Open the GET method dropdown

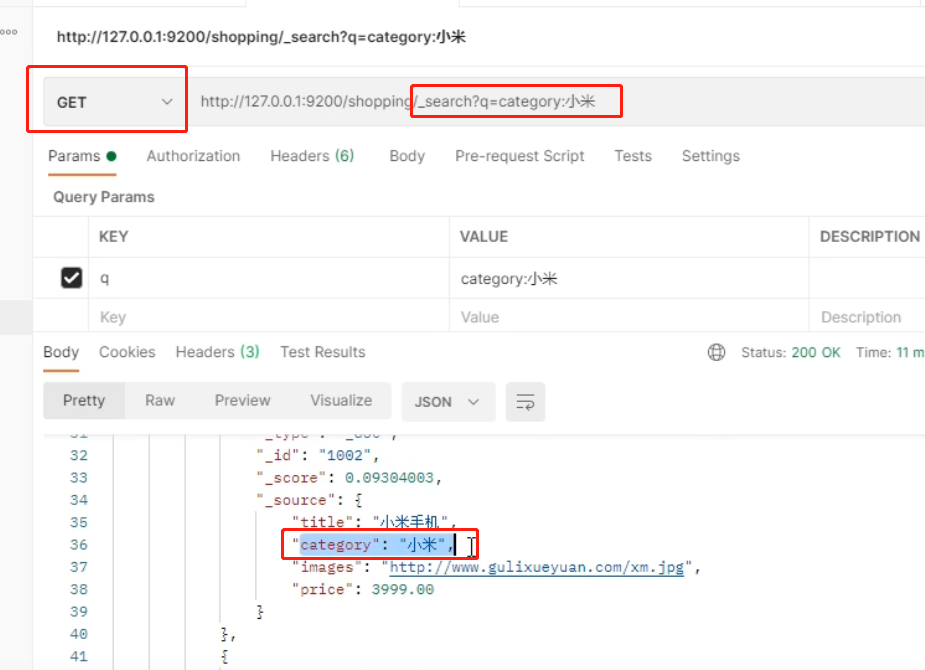click(x=115, y=102)
